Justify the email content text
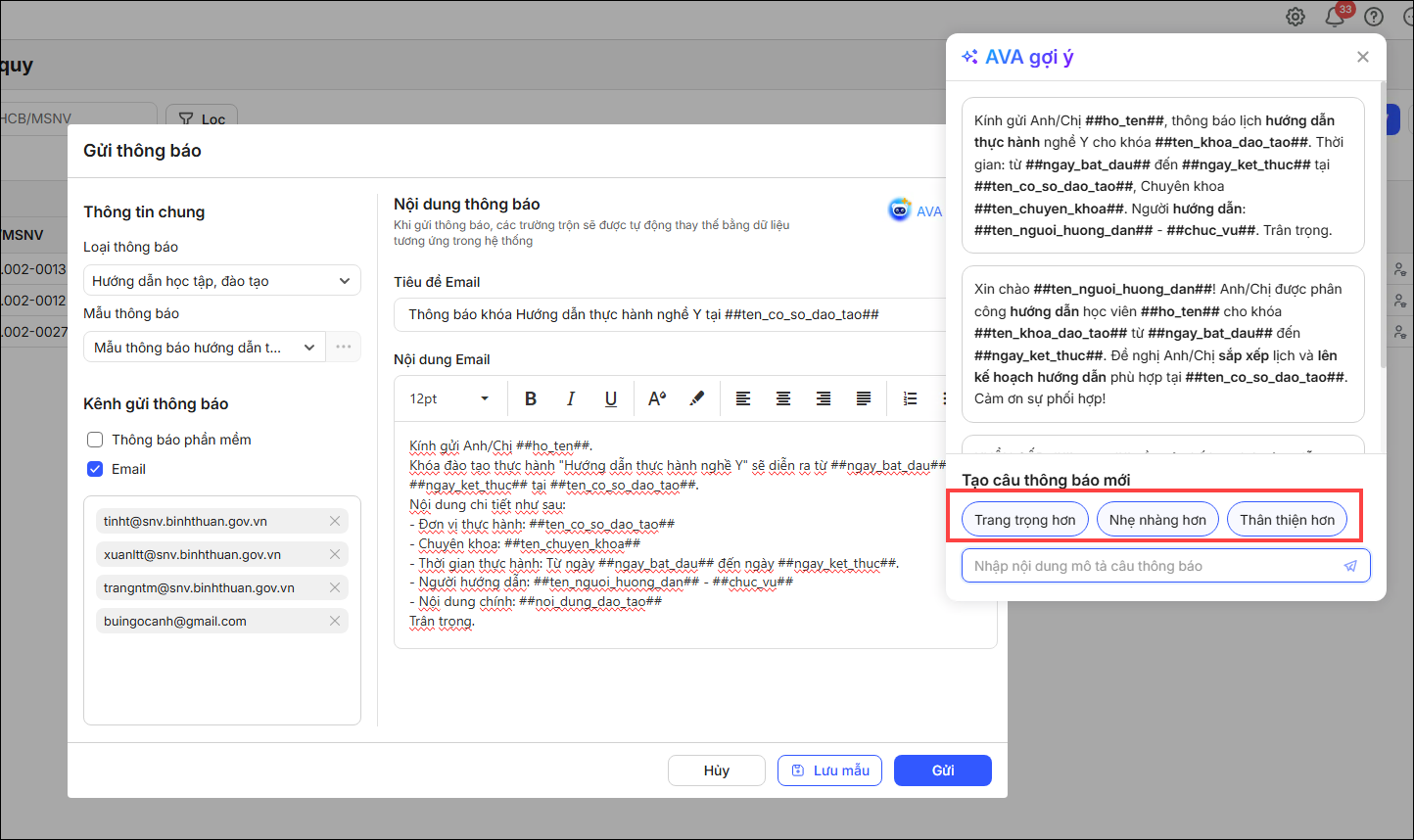 pos(864,398)
